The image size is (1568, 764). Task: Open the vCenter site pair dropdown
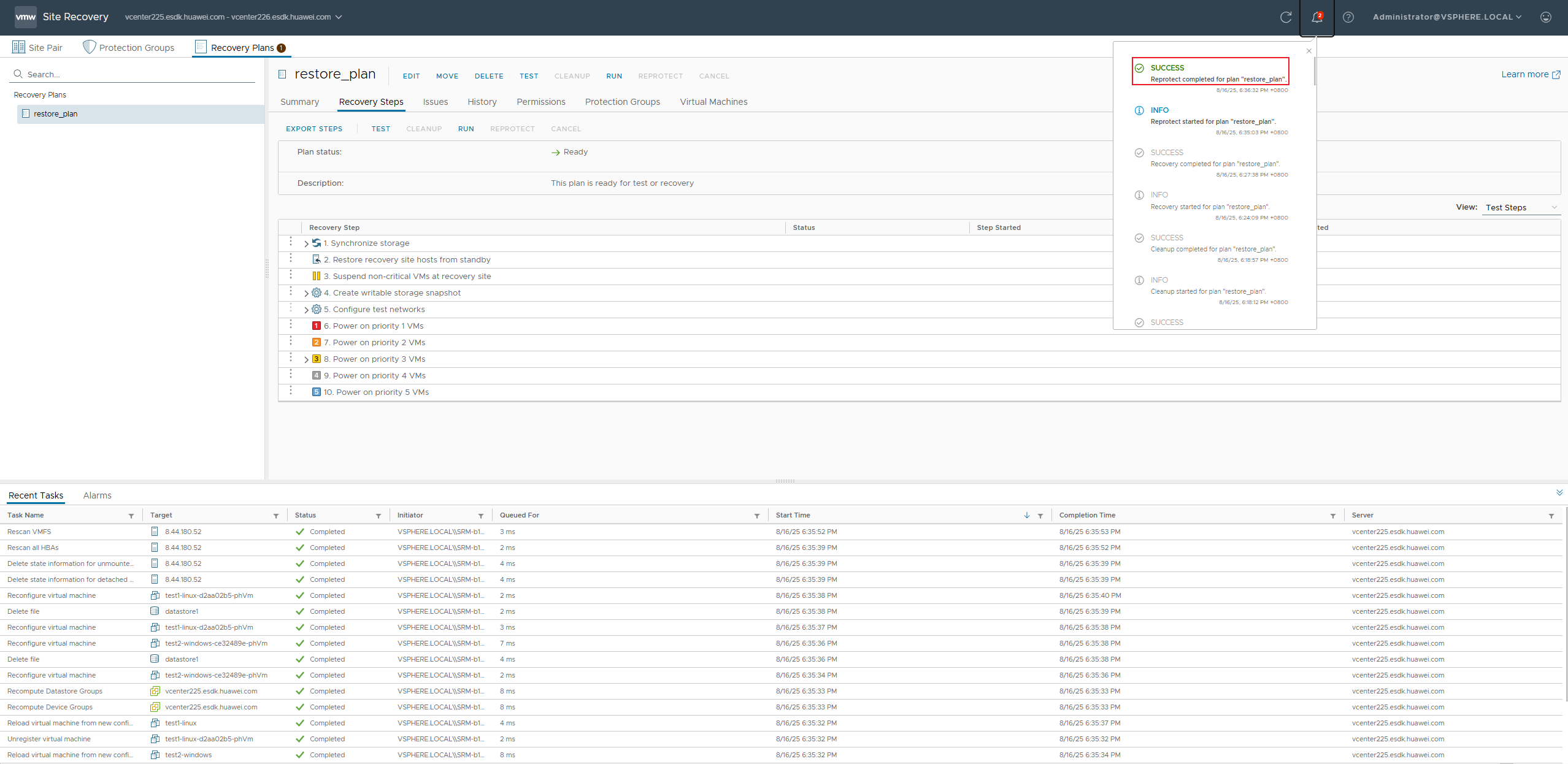[233, 17]
